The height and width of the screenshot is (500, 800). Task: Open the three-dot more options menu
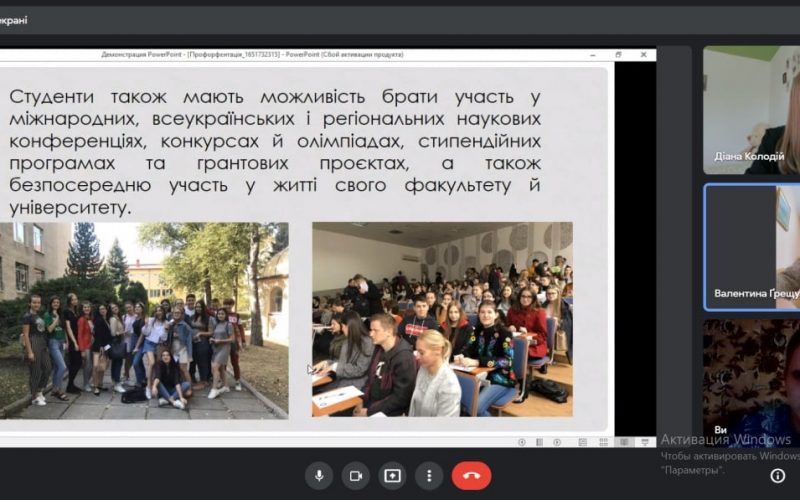(428, 476)
